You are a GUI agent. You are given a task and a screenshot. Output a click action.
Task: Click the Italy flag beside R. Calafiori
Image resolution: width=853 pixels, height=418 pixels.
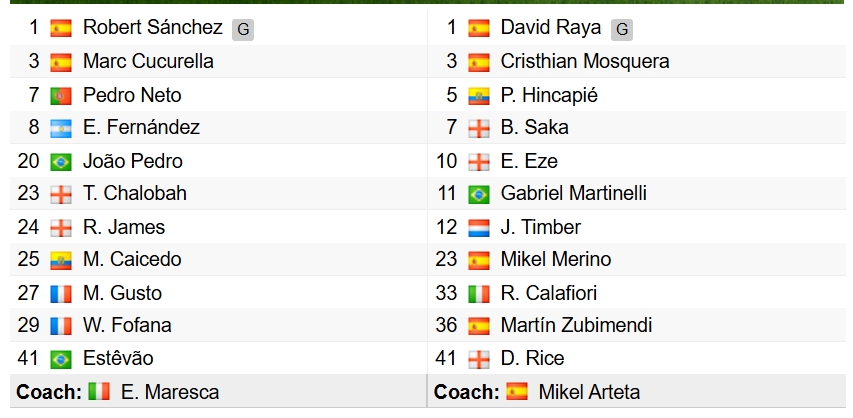pyautogui.click(x=479, y=294)
